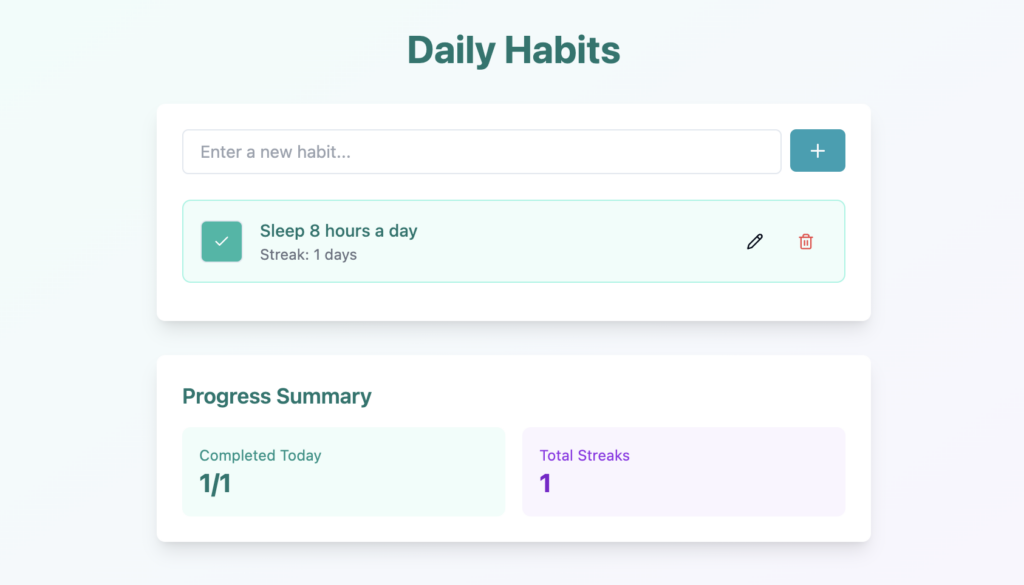
Task: Click the 'Daily Habits' page title
Action: coord(512,49)
